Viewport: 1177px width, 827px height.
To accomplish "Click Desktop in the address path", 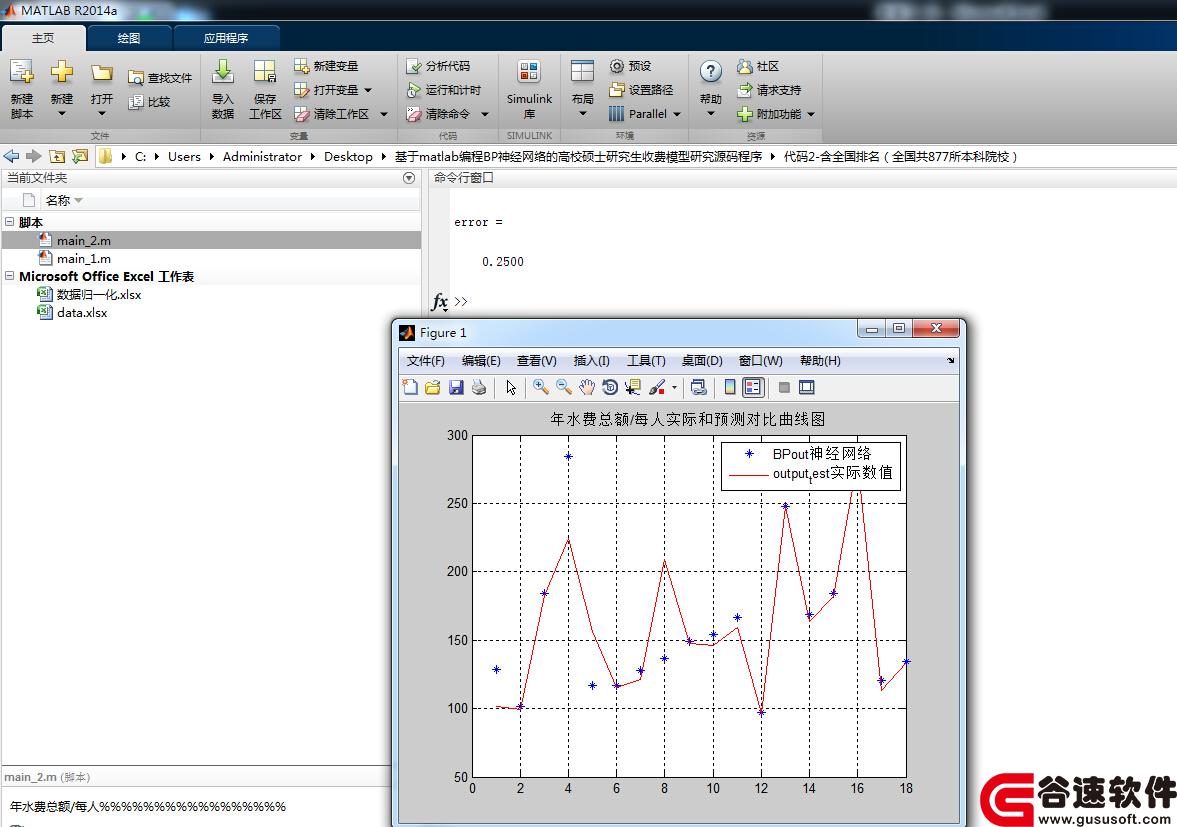I will pyautogui.click(x=348, y=156).
